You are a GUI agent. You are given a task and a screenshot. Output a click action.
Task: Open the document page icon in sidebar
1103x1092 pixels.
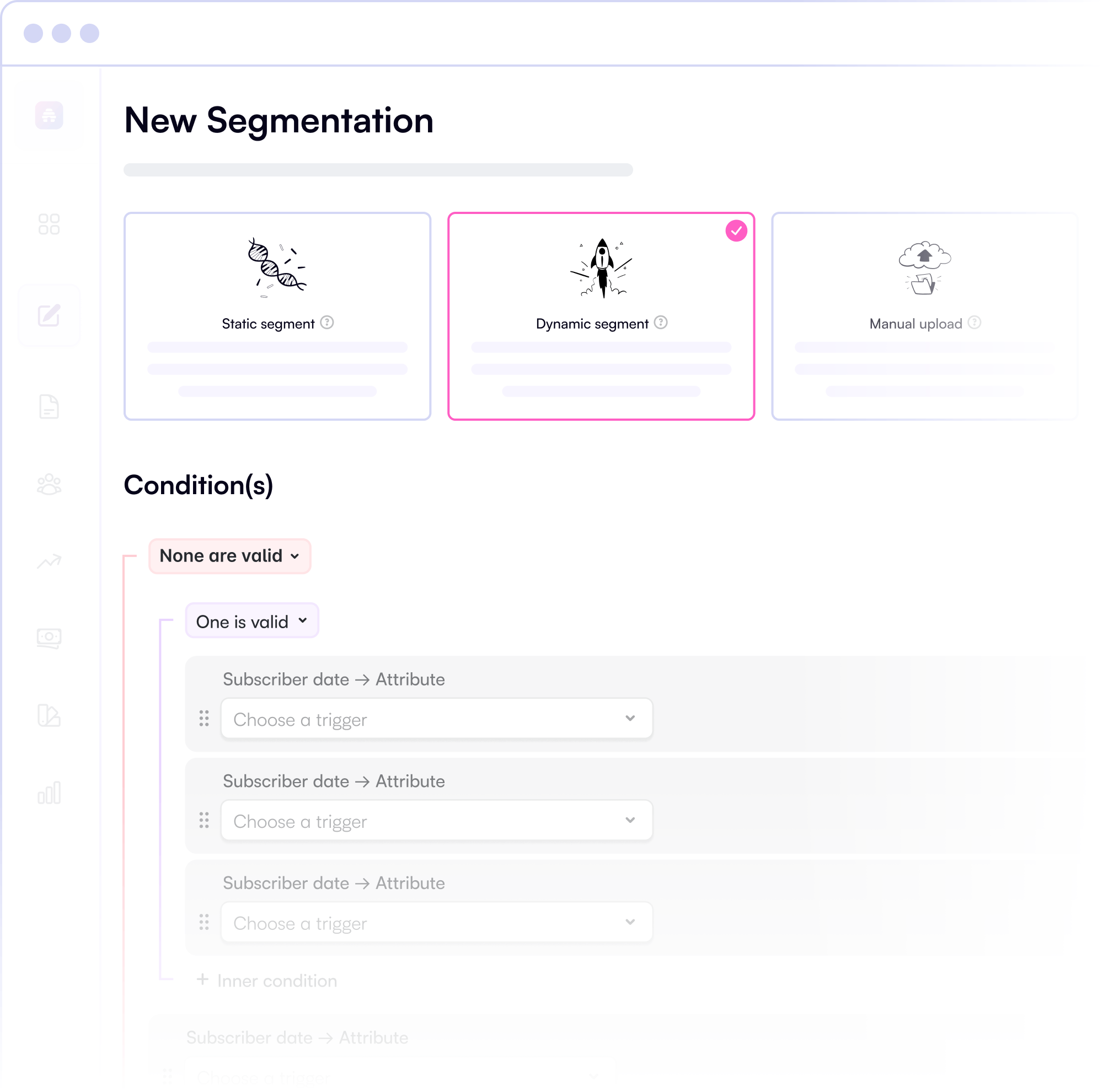49,407
